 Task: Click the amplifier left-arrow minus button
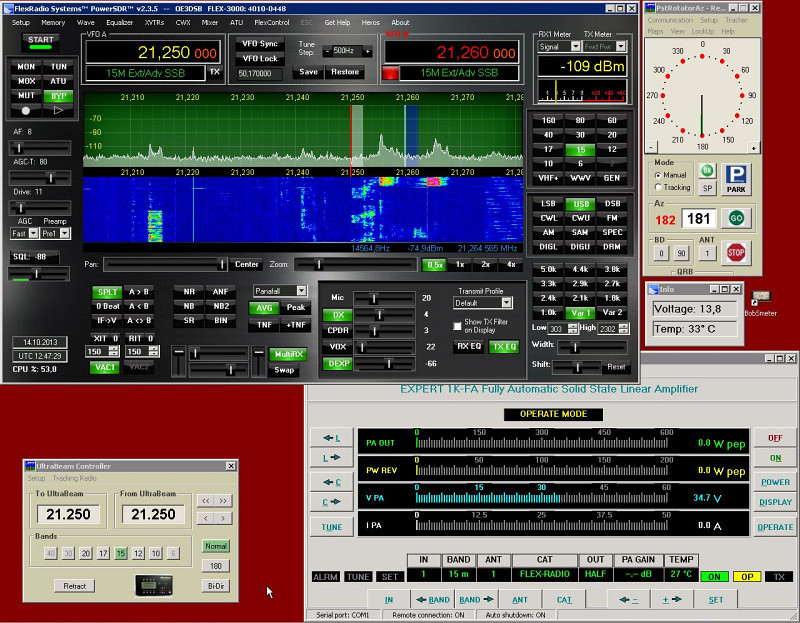coord(628,600)
